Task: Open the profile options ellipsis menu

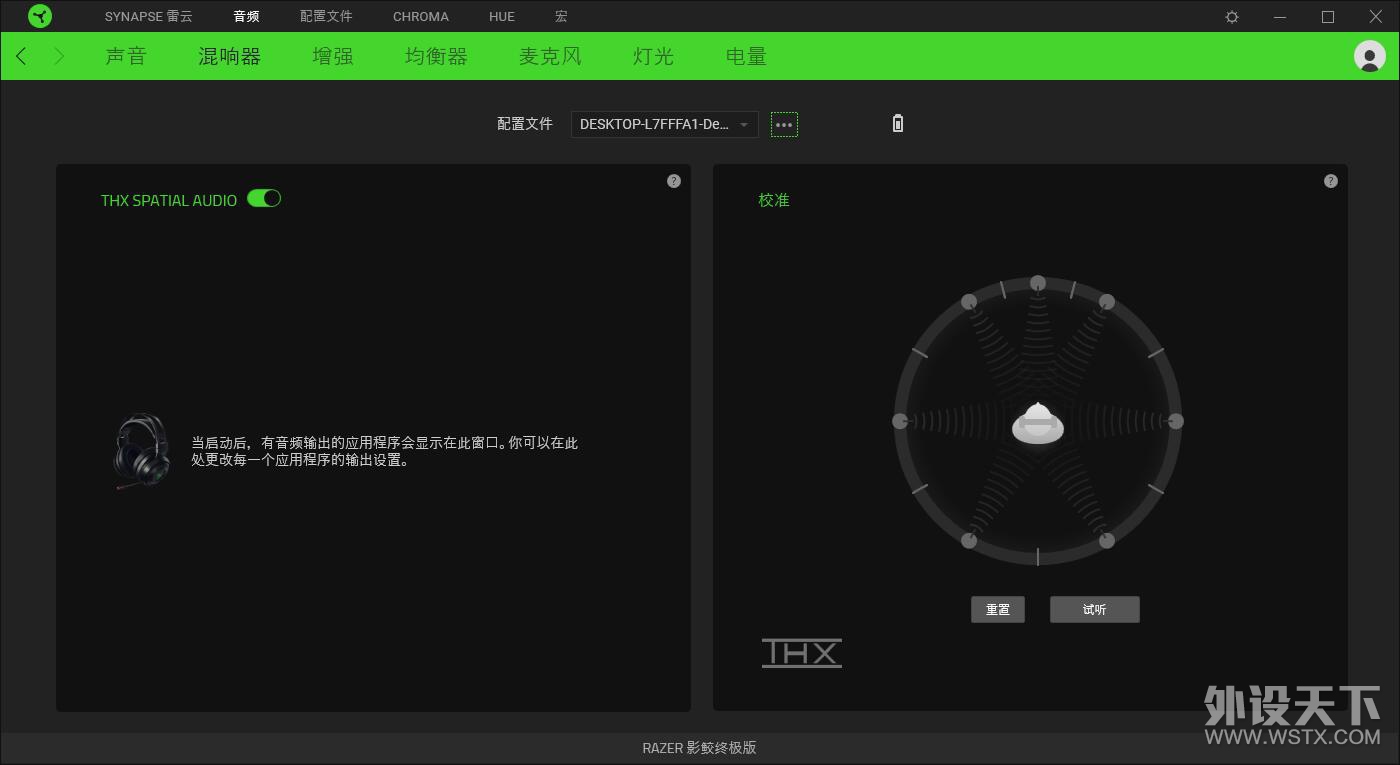Action: pos(784,125)
